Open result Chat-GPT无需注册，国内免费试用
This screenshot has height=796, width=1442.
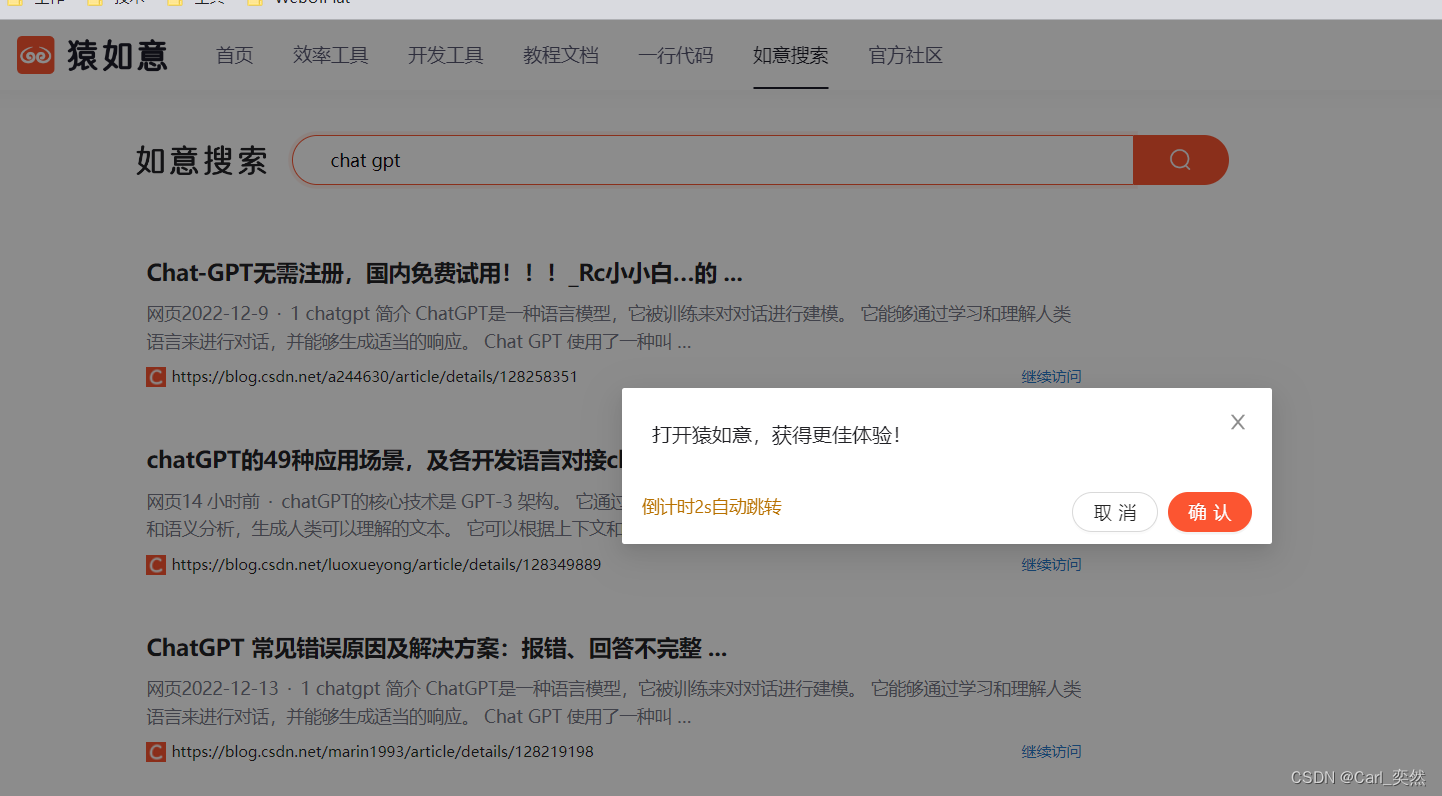[445, 273]
